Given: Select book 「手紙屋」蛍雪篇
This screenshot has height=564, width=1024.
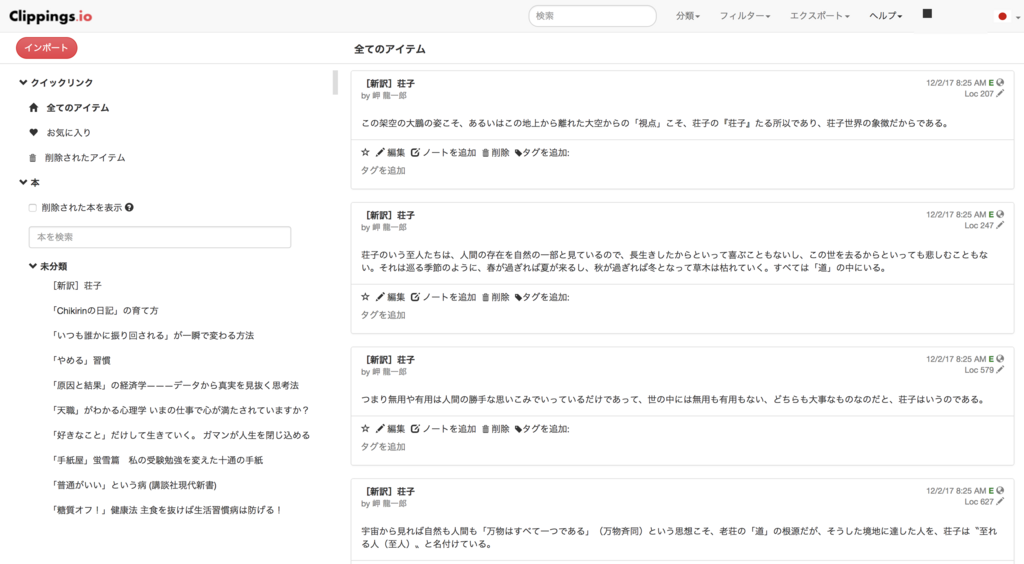Looking at the screenshot, I should click(157, 460).
